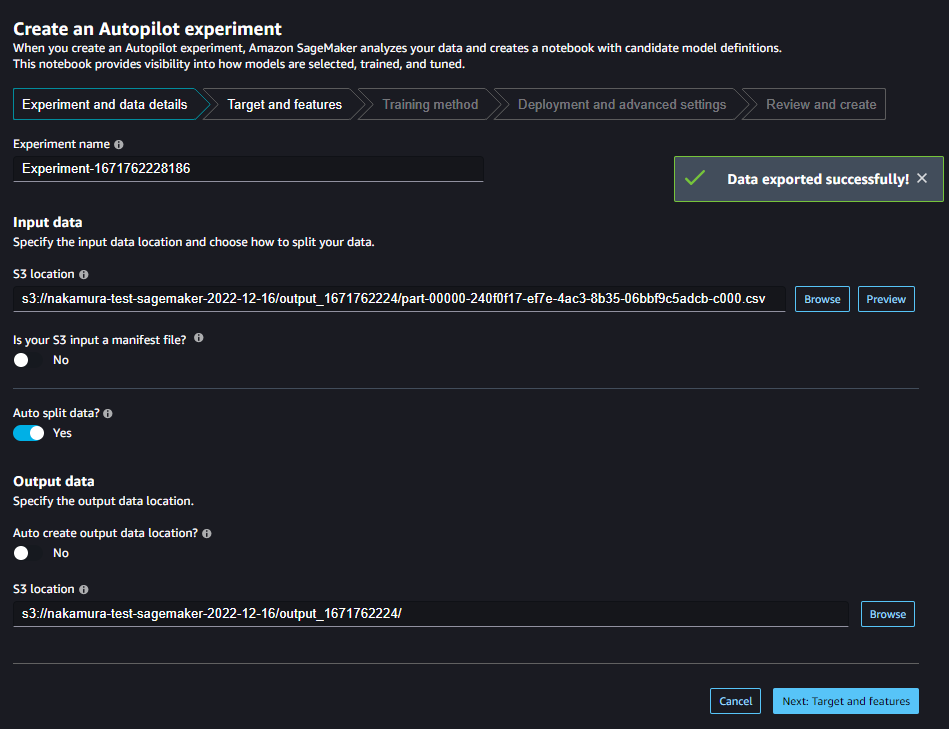Browse for the input data S3 location
949x729 pixels.
point(821,298)
